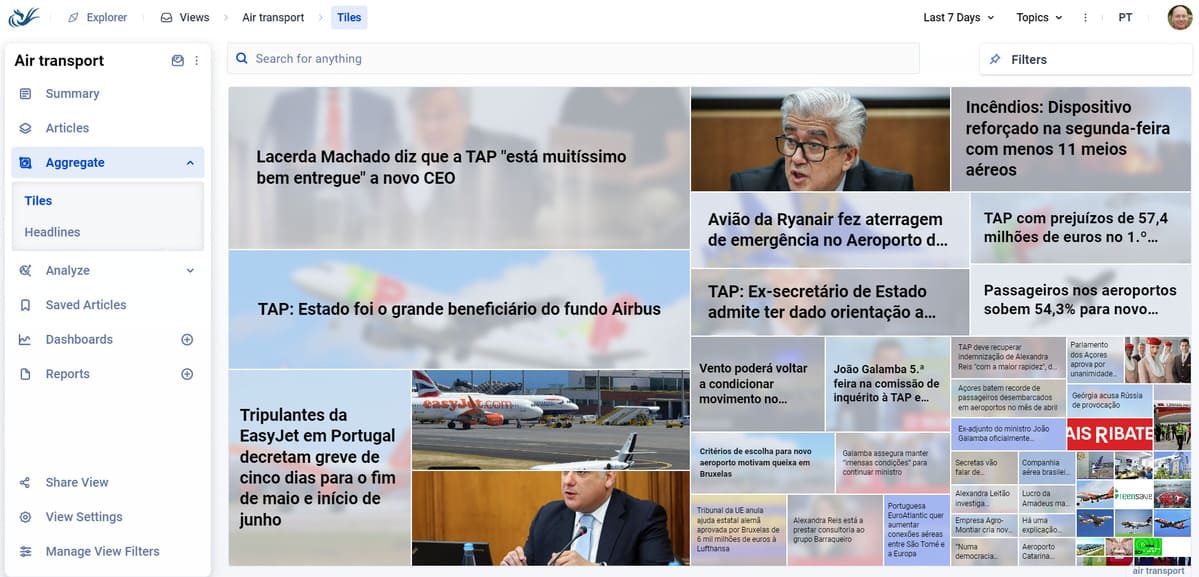The width and height of the screenshot is (1199, 577).
Task: Click the user profile avatar
Action: tap(1179, 18)
